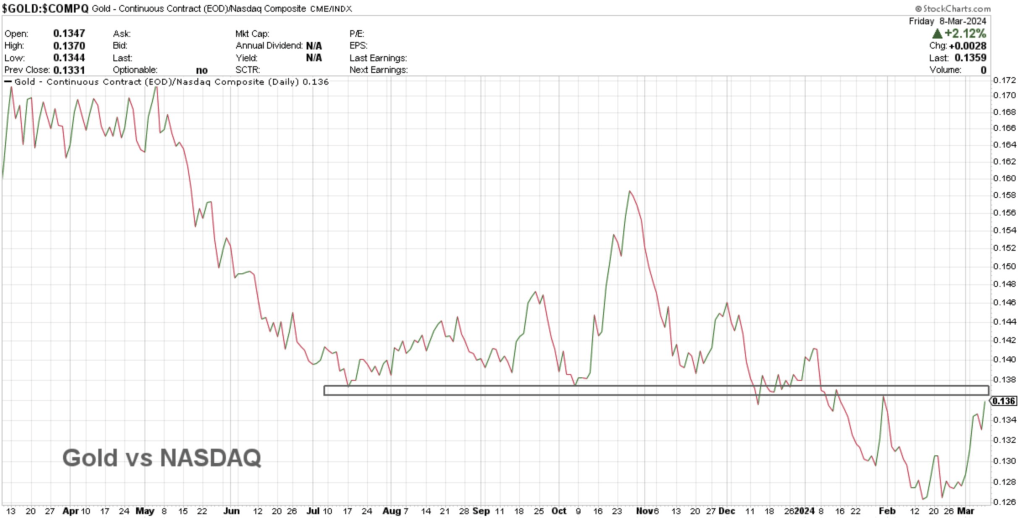The image size is (1024, 520).
Task: Click the May label on date axis
Action: [146, 509]
